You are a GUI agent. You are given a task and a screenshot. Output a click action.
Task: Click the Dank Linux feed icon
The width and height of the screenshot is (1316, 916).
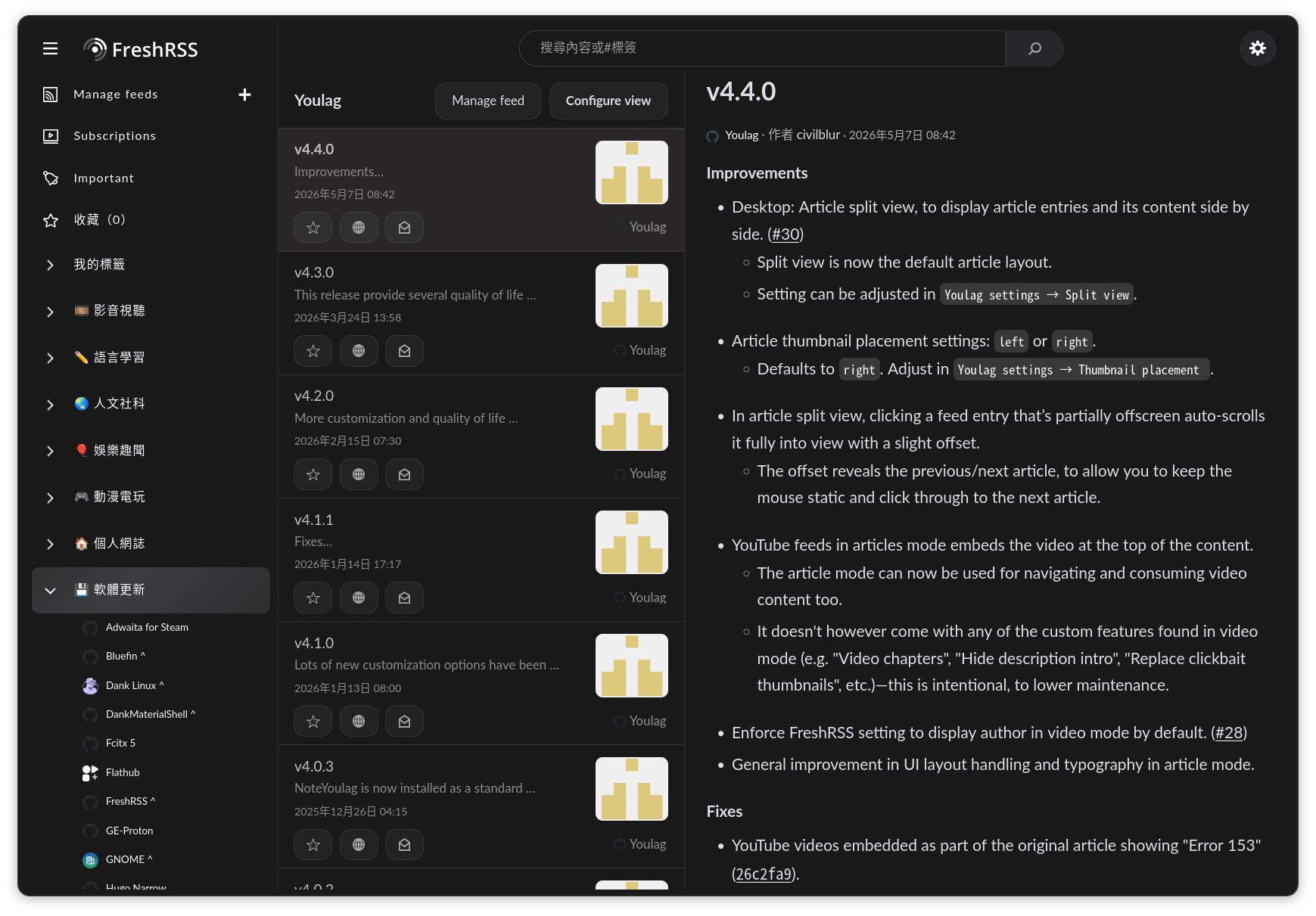[x=90, y=686]
